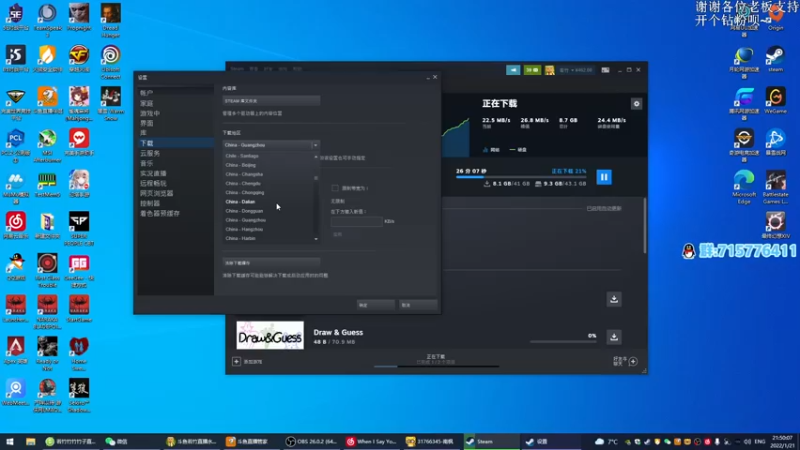
Task: Click download icon above the Draw & Guess row
Action: [614, 299]
